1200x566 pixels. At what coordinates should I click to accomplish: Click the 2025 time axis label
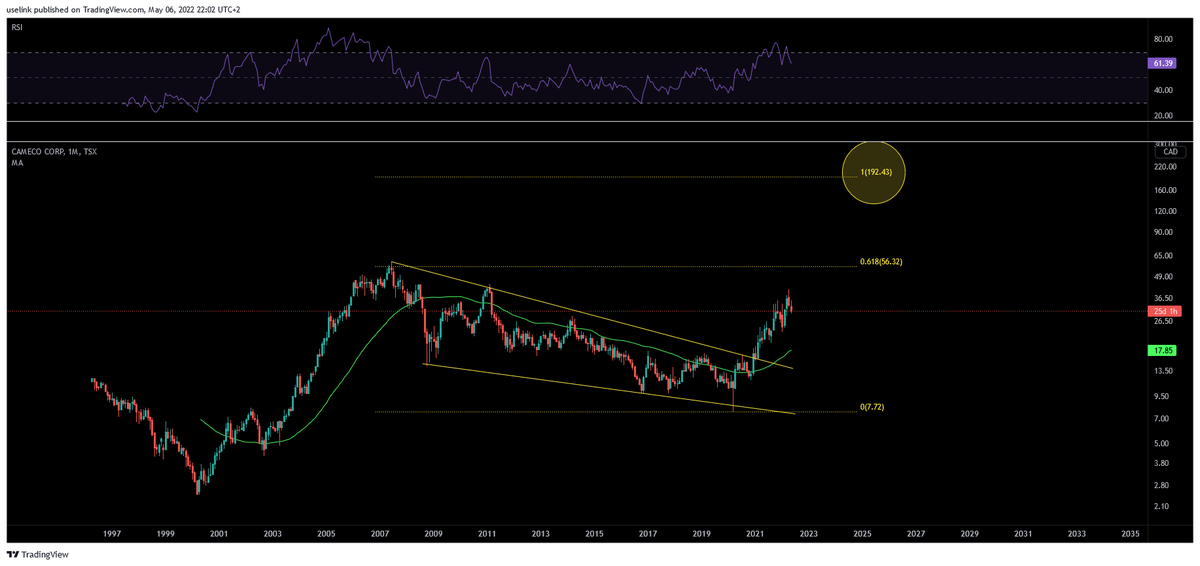coord(862,534)
